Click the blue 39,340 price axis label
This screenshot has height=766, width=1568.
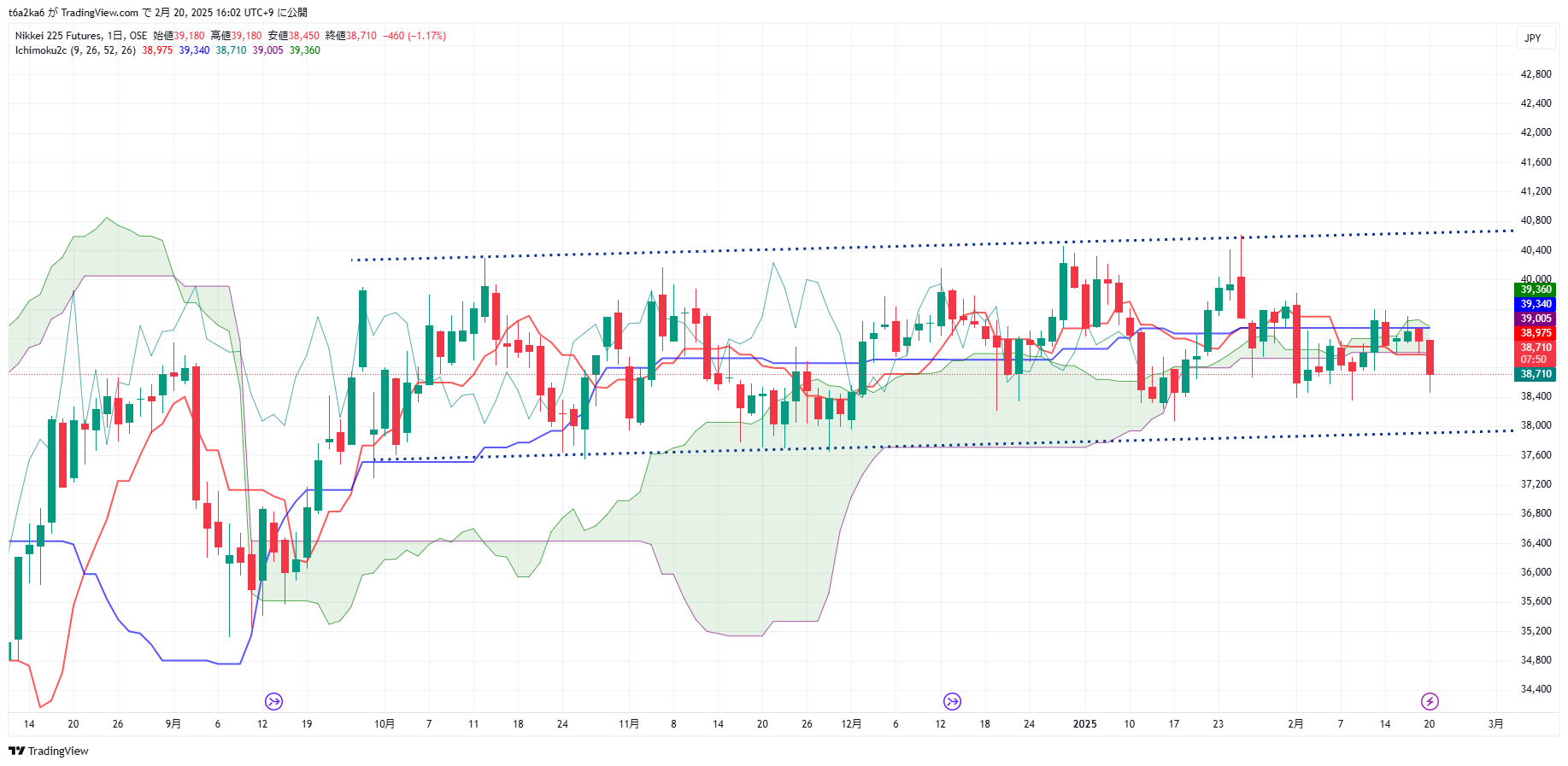[1536, 304]
